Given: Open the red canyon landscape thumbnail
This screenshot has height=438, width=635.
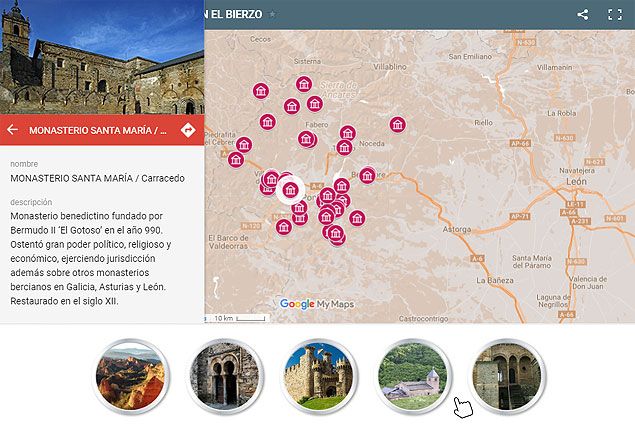Looking at the screenshot, I should click(131, 374).
